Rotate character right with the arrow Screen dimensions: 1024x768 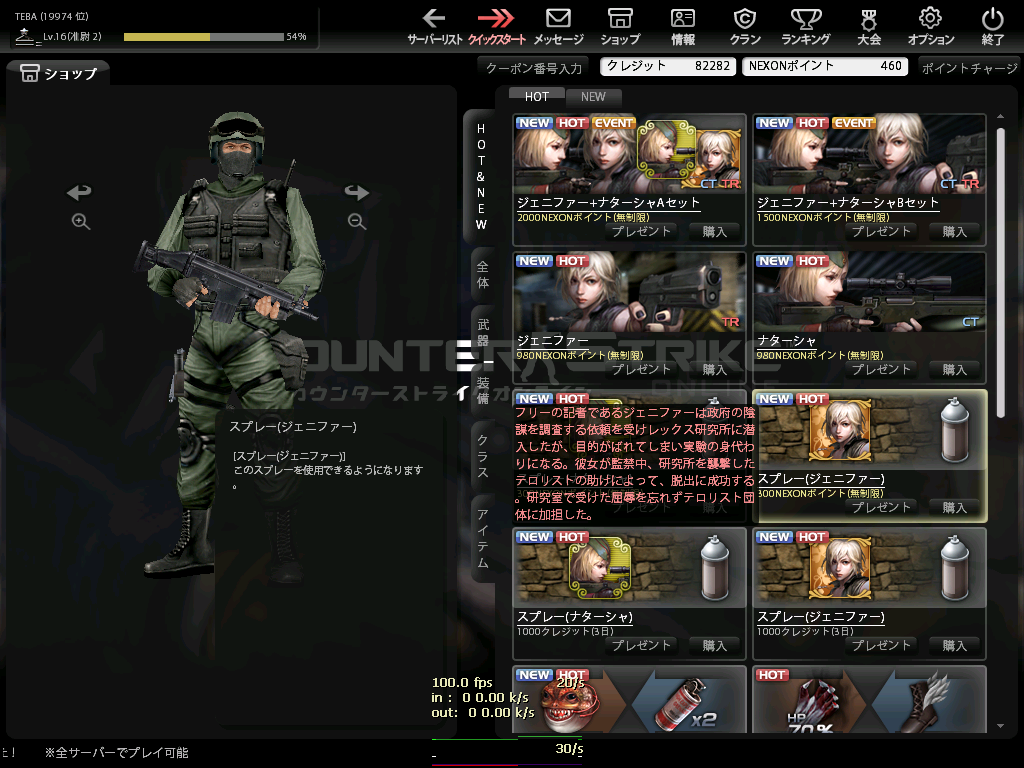pos(357,192)
